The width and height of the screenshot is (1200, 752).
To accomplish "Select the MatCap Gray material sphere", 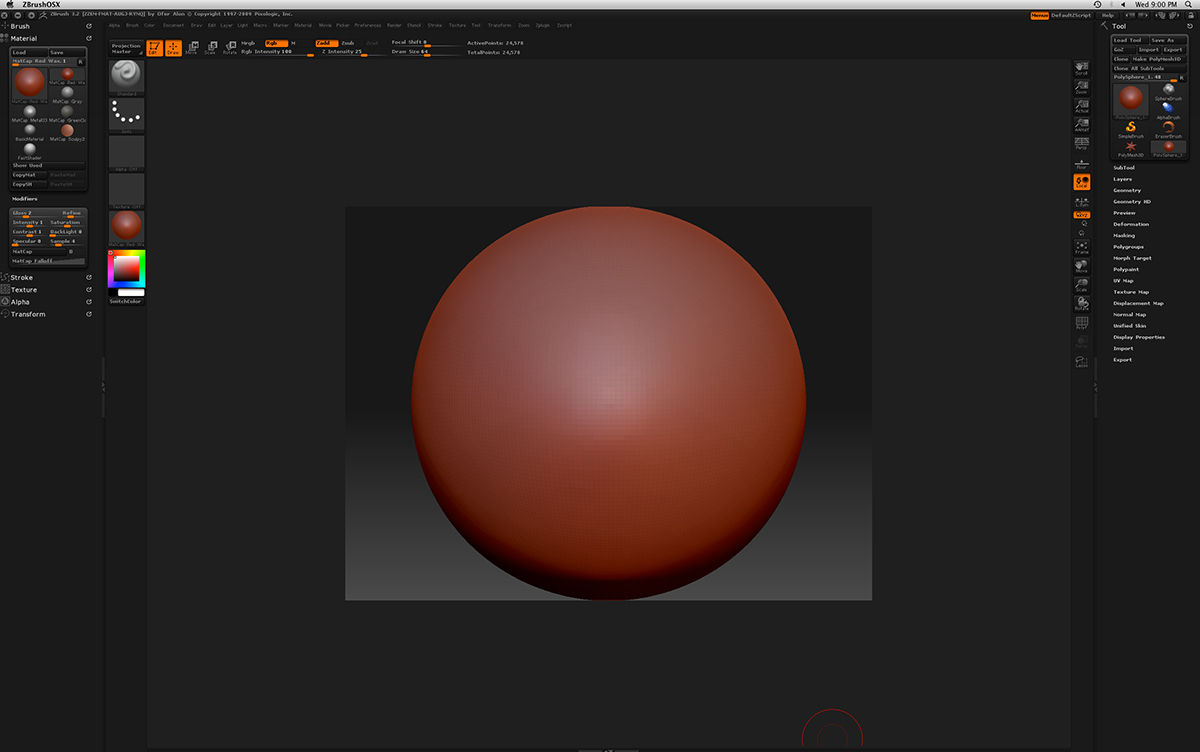I will pyautogui.click(x=68, y=93).
